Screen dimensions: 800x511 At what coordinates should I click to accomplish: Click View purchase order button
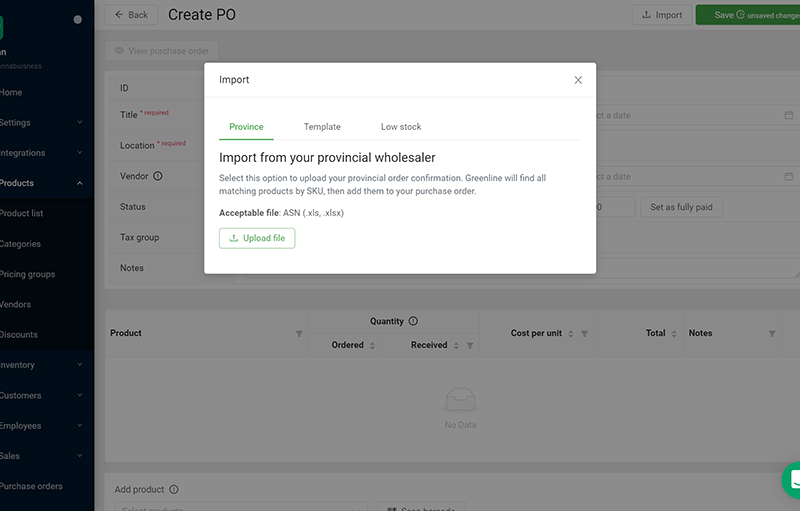tap(162, 51)
